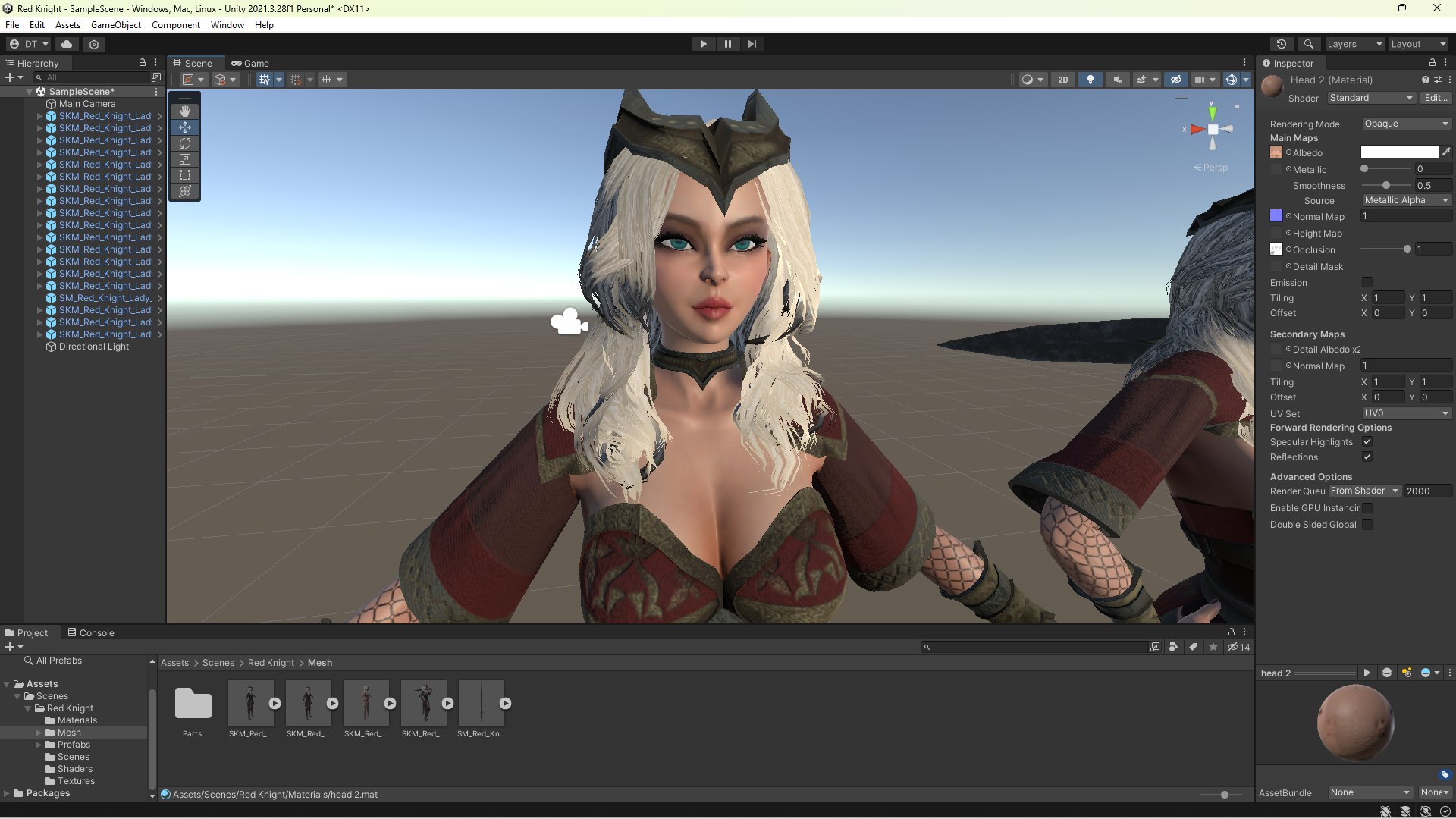Click the shader Edit button
This screenshot has height=819, width=1456.
1436,98
